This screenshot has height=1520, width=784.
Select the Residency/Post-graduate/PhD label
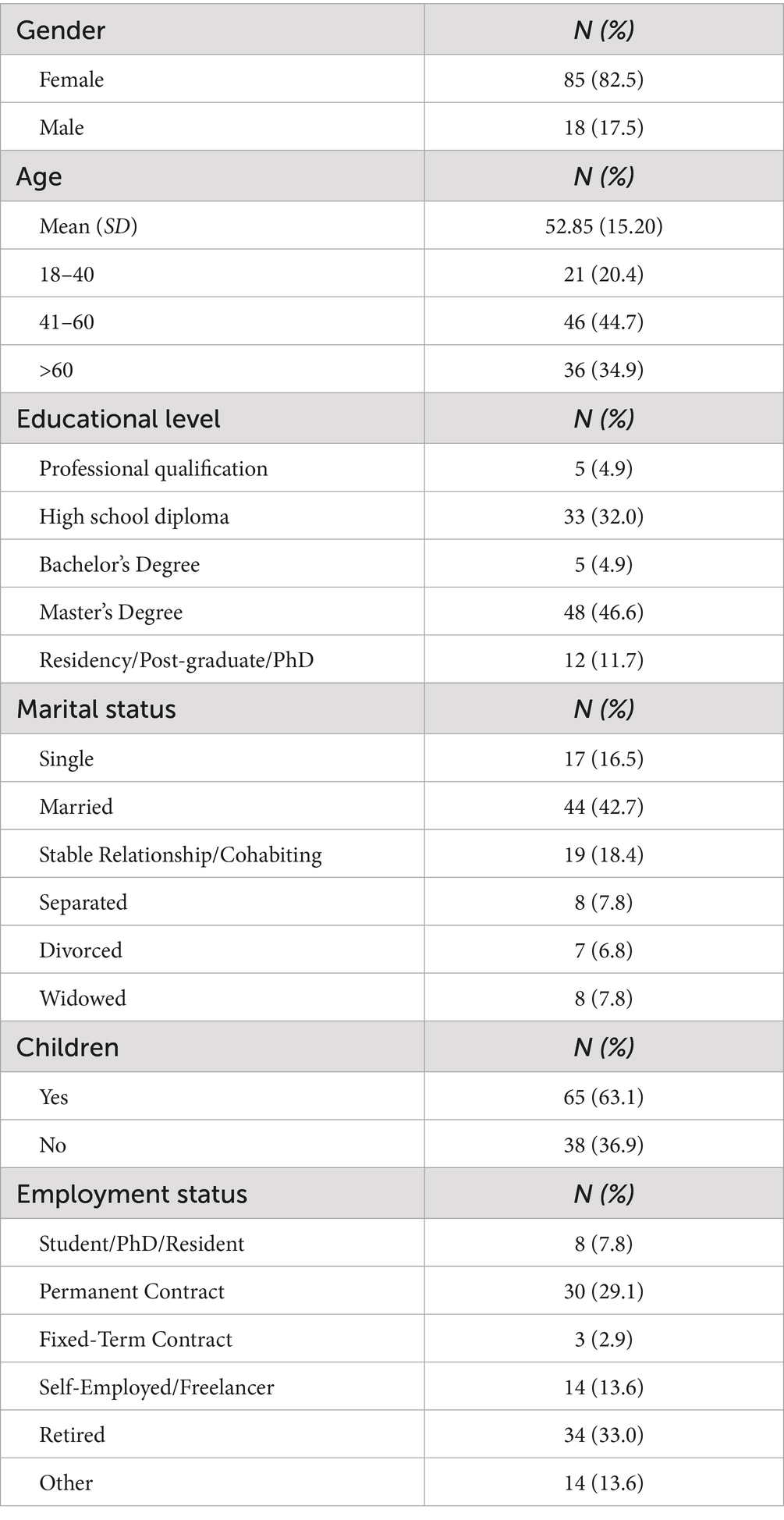(176, 660)
